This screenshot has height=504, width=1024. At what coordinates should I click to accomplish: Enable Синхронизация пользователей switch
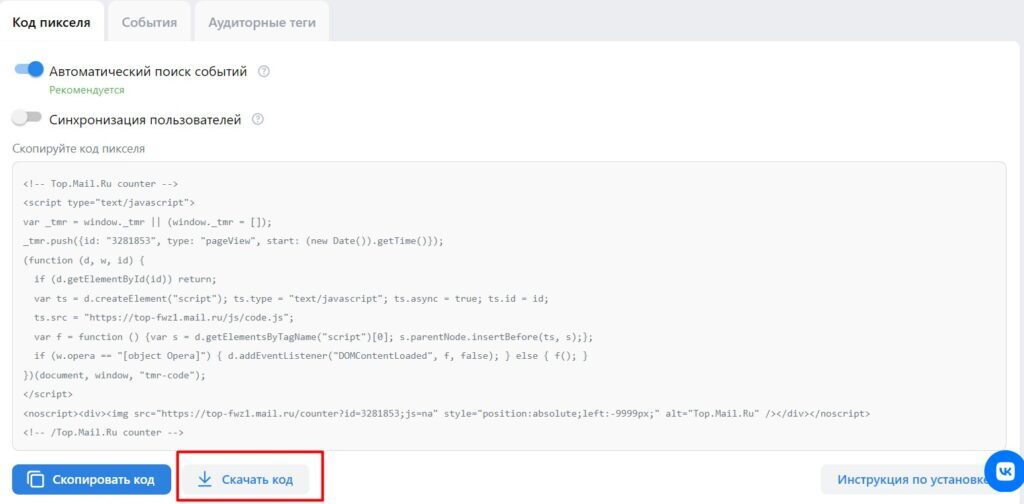pyautogui.click(x=27, y=118)
